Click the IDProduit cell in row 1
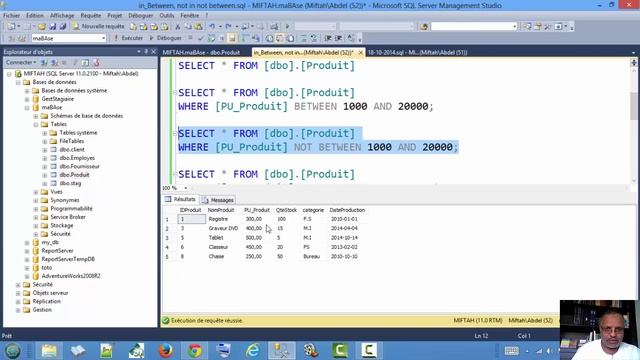This screenshot has height=360, width=640. click(x=191, y=219)
